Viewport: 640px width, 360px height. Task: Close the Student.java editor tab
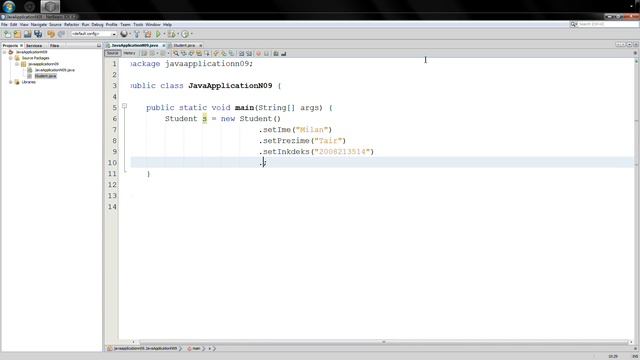point(200,45)
